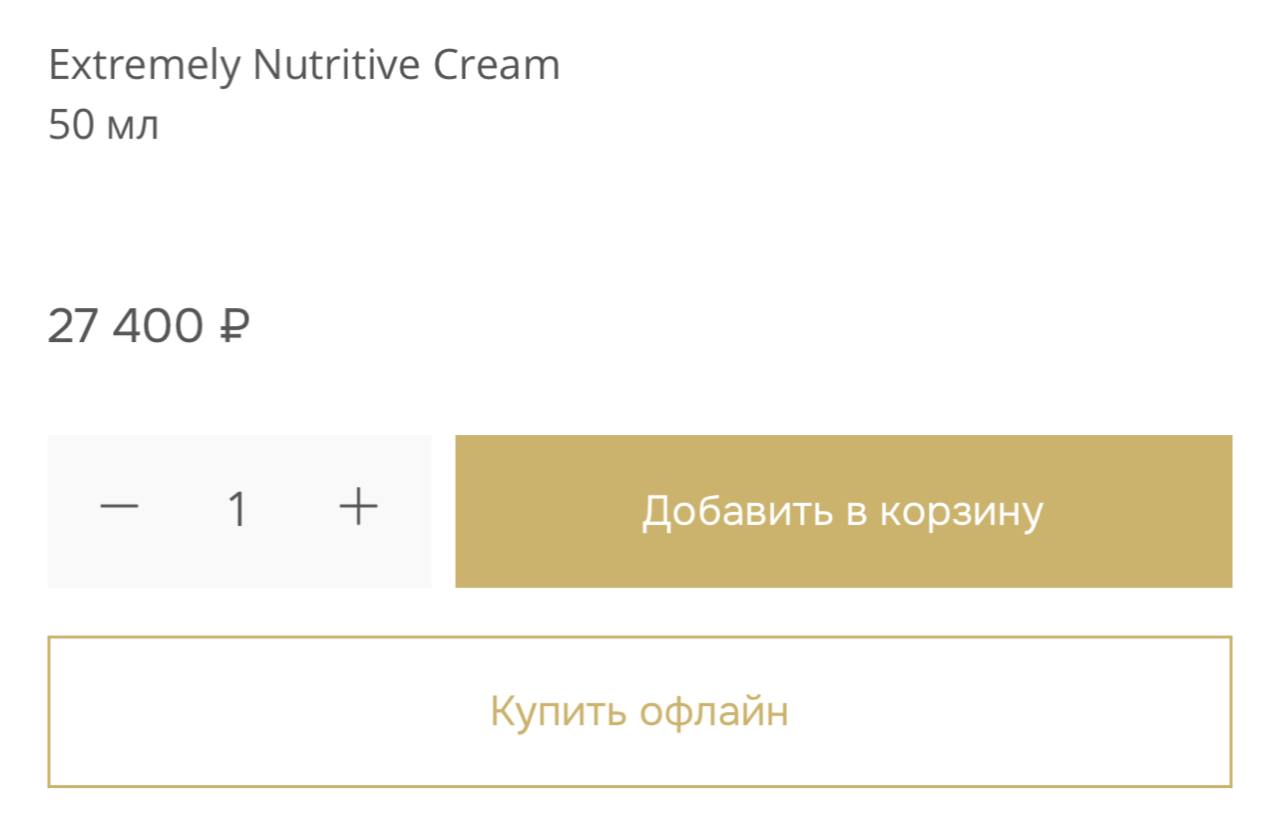Add one more item using plus stepper
Image resolution: width=1280 pixels, height=824 pixels.
[358, 509]
